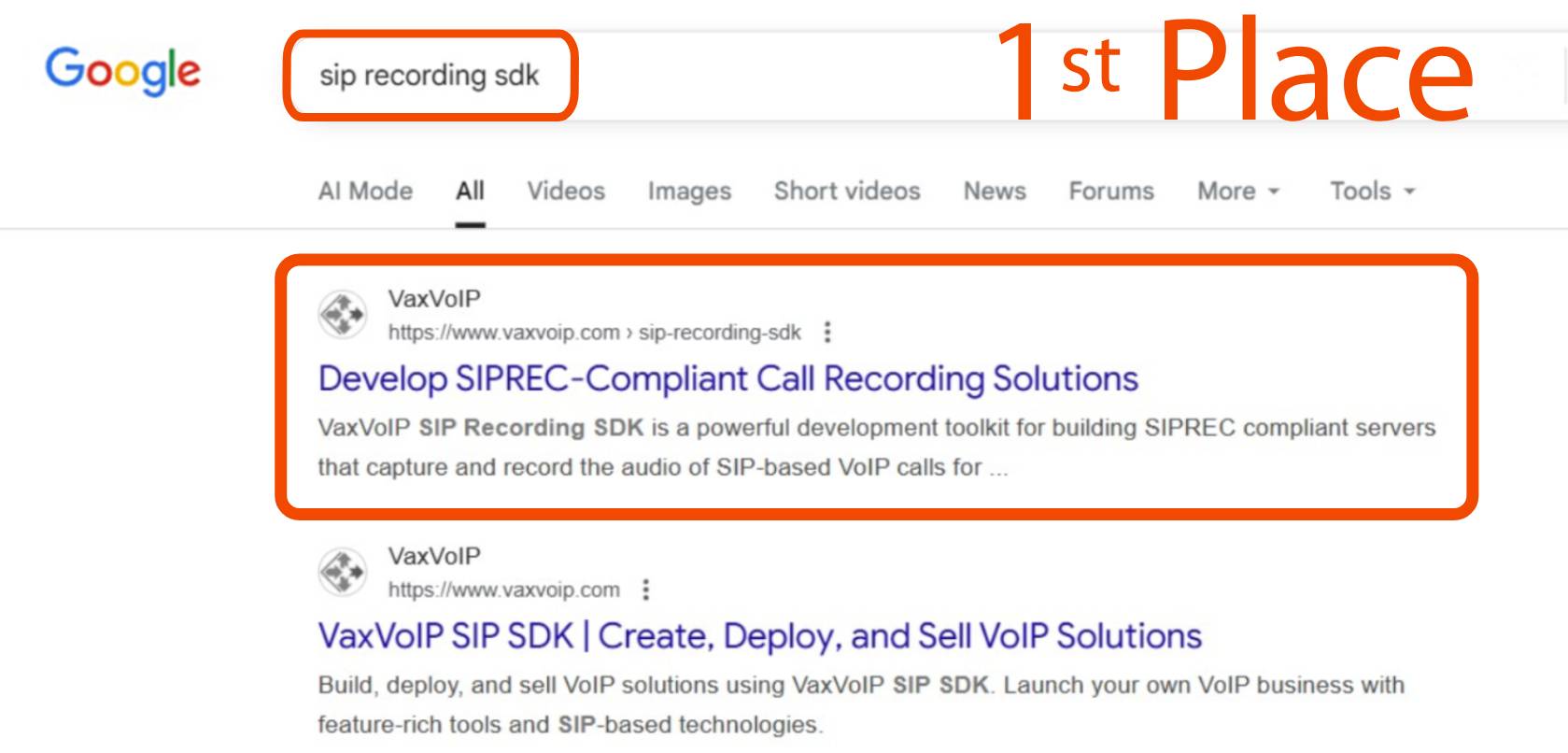Screen dimensions: 1568x753
Task: Click the Google logo
Action: [122, 71]
